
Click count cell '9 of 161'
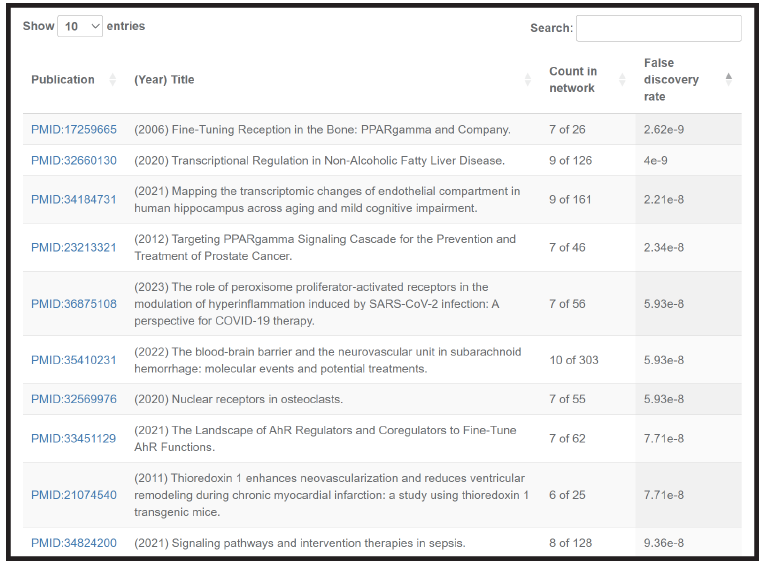click(570, 199)
